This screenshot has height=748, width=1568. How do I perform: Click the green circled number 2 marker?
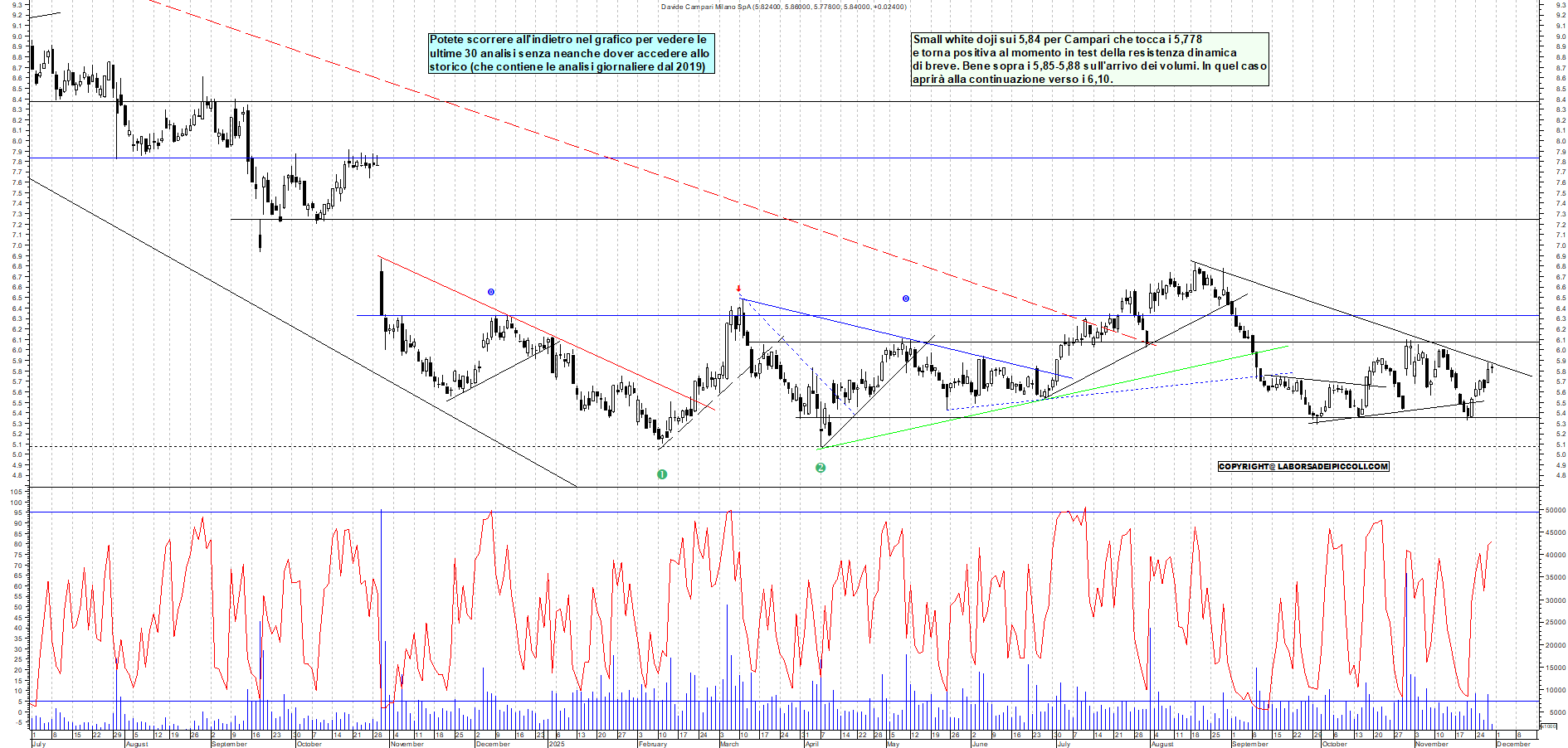821,468
